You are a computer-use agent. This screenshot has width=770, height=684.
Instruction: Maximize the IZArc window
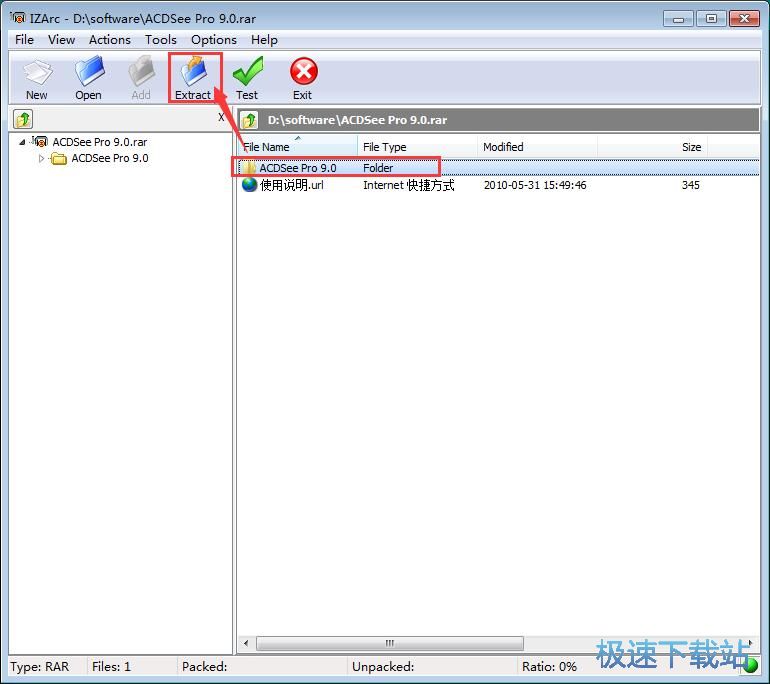coord(711,19)
